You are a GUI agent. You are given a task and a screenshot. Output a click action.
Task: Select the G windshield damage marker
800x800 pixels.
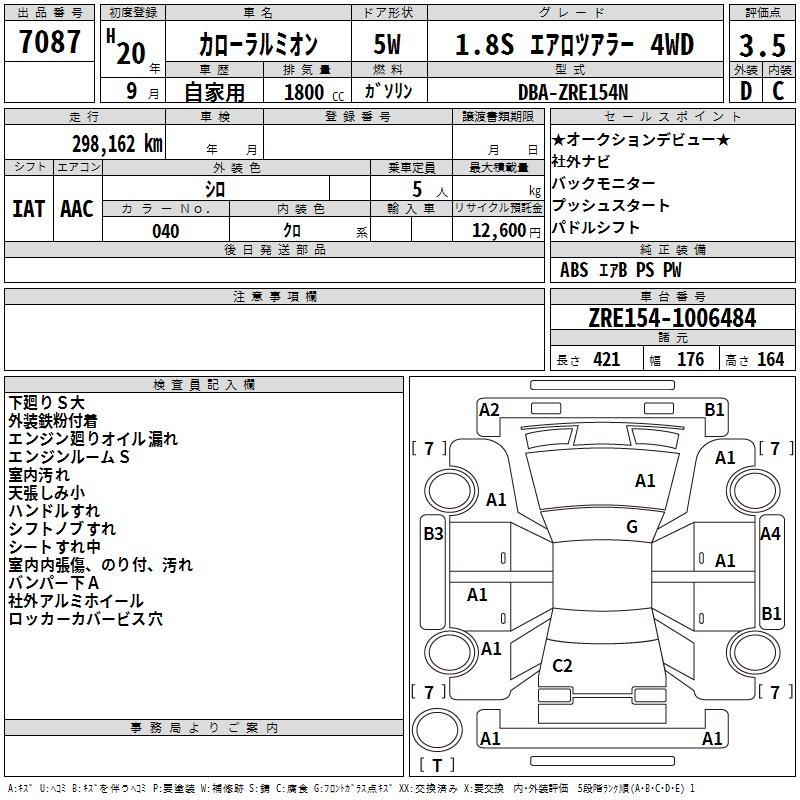(x=632, y=527)
